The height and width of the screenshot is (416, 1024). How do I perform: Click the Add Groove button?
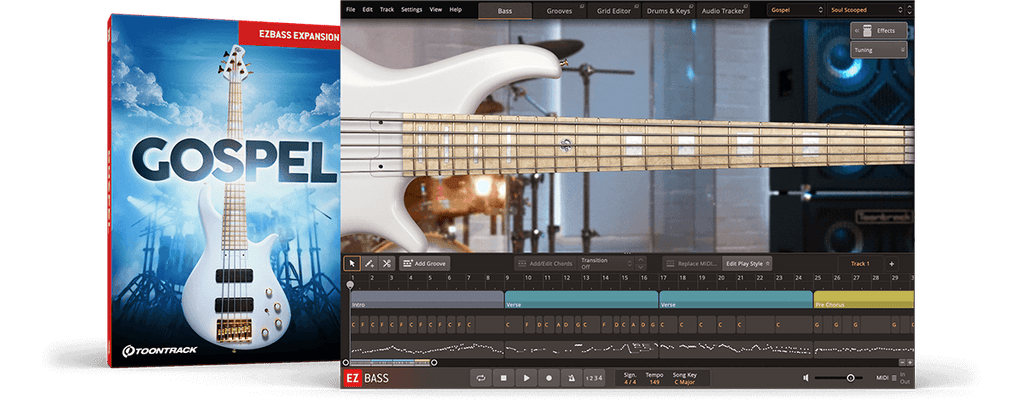(x=424, y=264)
